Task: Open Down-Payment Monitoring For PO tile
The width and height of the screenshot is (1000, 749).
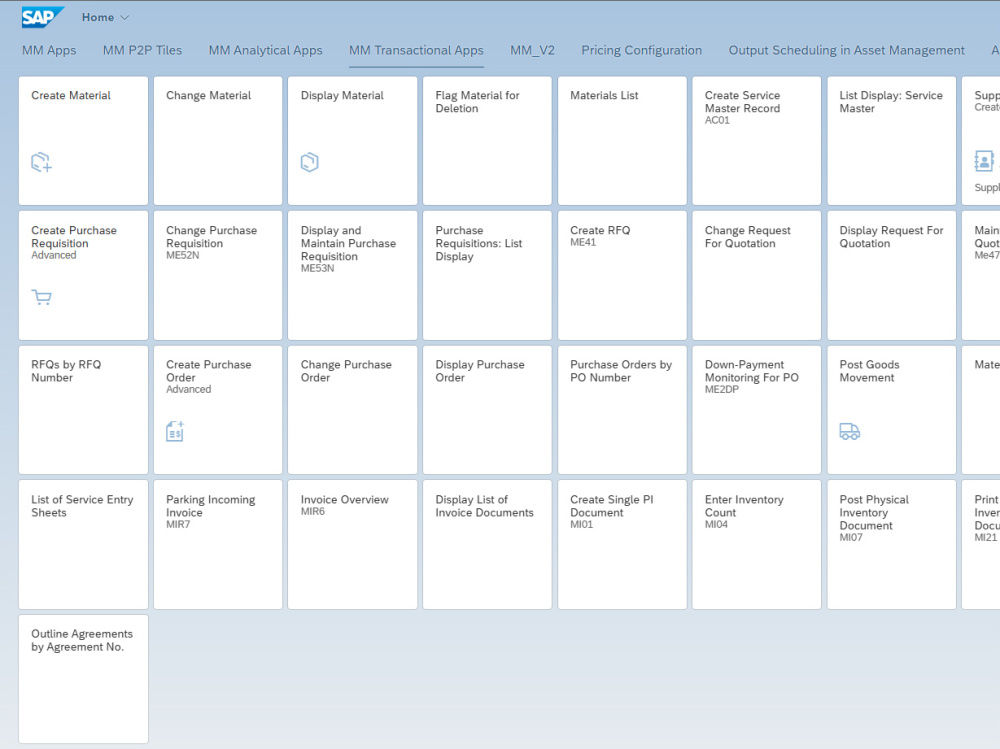Action: (x=757, y=410)
